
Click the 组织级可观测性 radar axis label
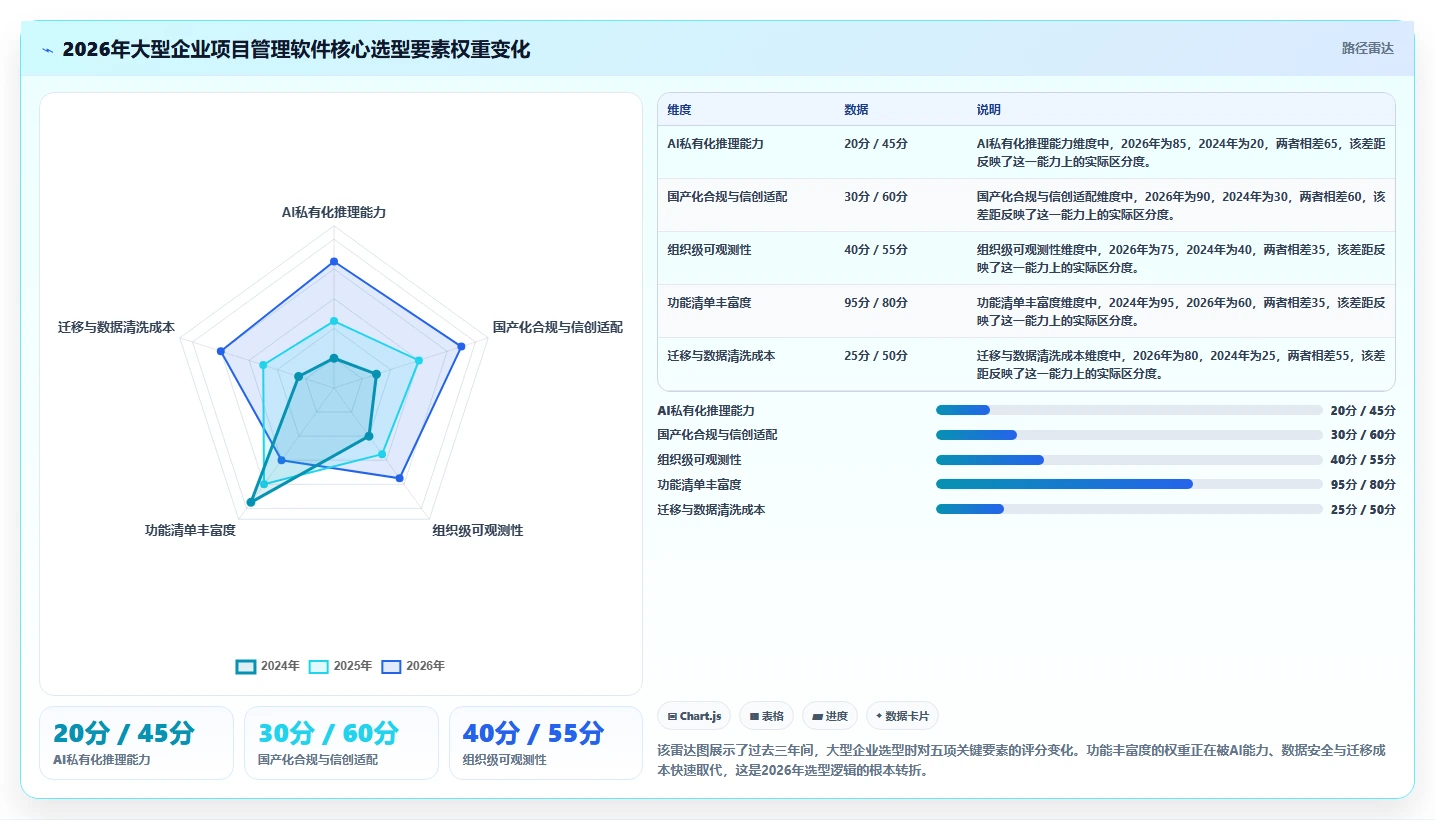pyautogui.click(x=478, y=530)
